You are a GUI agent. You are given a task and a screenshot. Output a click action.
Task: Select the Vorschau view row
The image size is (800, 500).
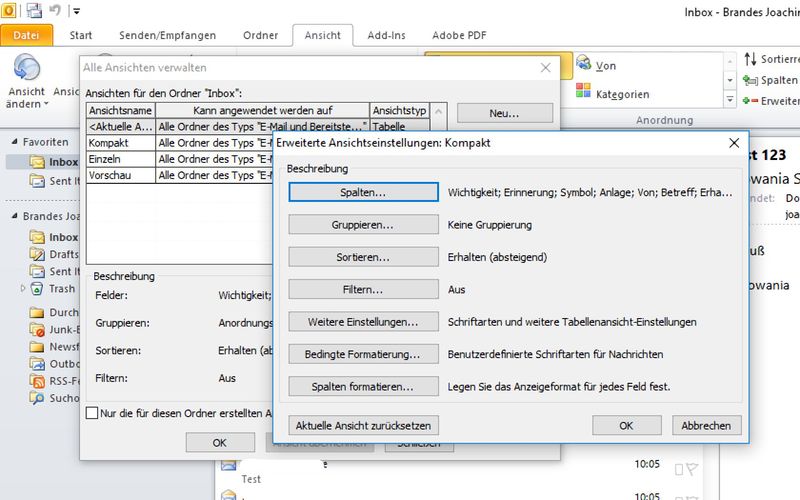click(180, 176)
